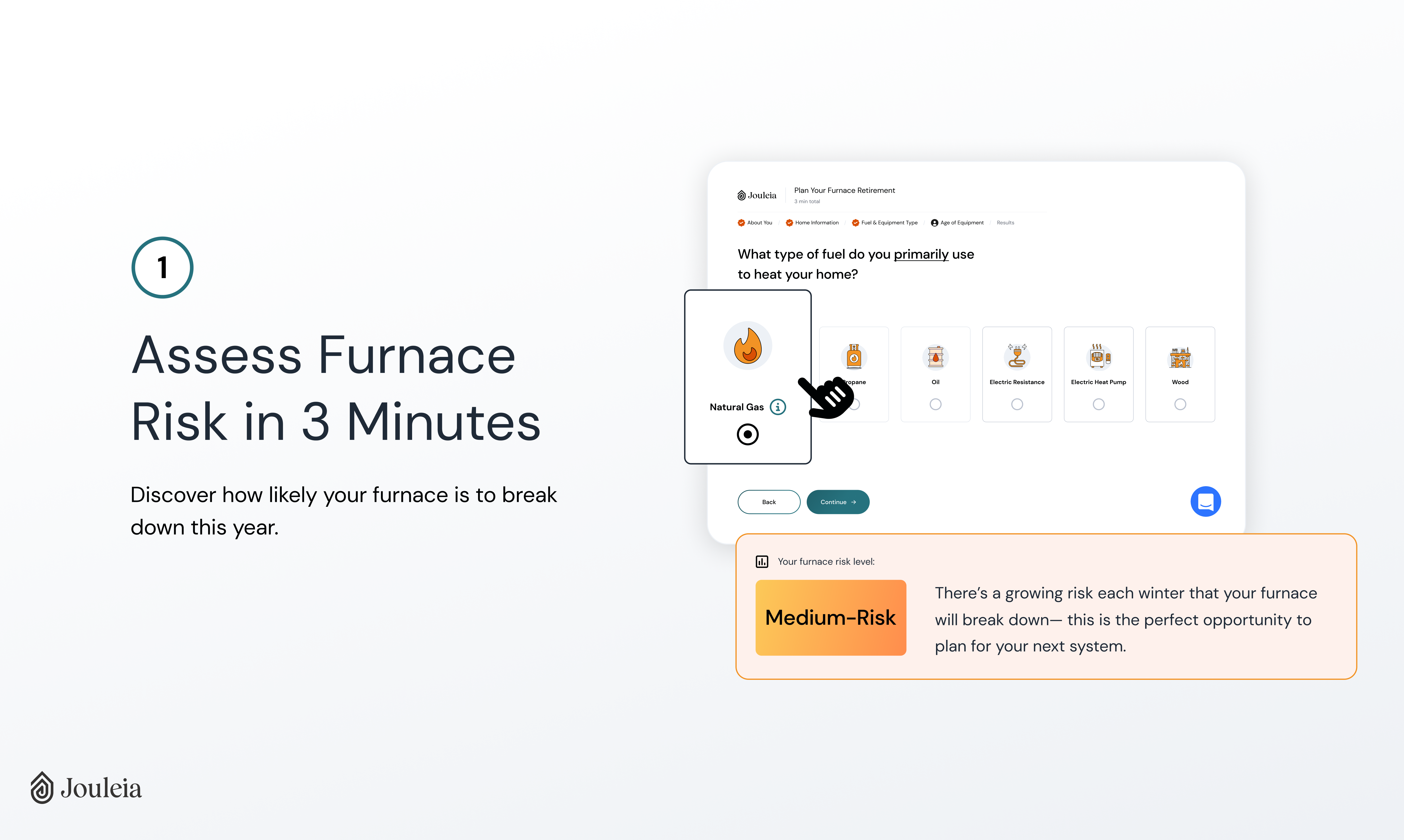The height and width of the screenshot is (840, 1404).
Task: Go to the Fuel & Equipment Type step
Action: coord(885,223)
